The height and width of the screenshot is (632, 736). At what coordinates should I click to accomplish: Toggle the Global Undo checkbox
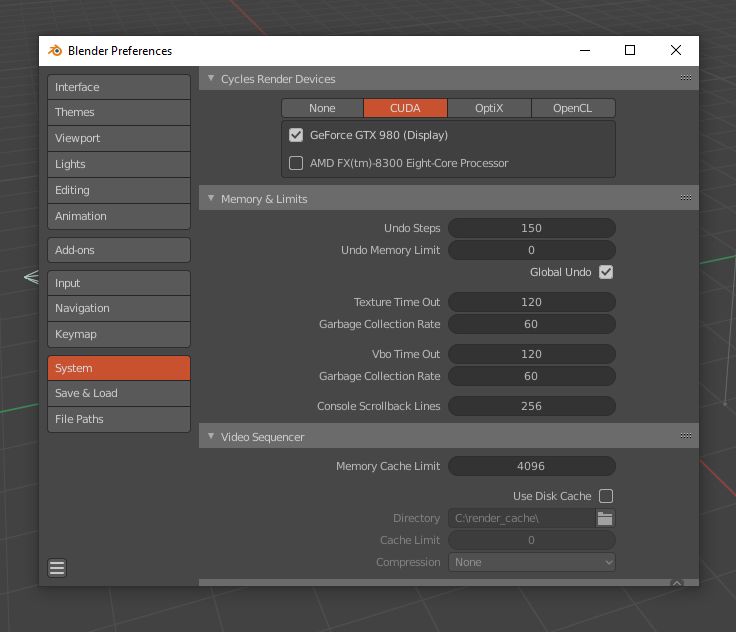click(606, 272)
